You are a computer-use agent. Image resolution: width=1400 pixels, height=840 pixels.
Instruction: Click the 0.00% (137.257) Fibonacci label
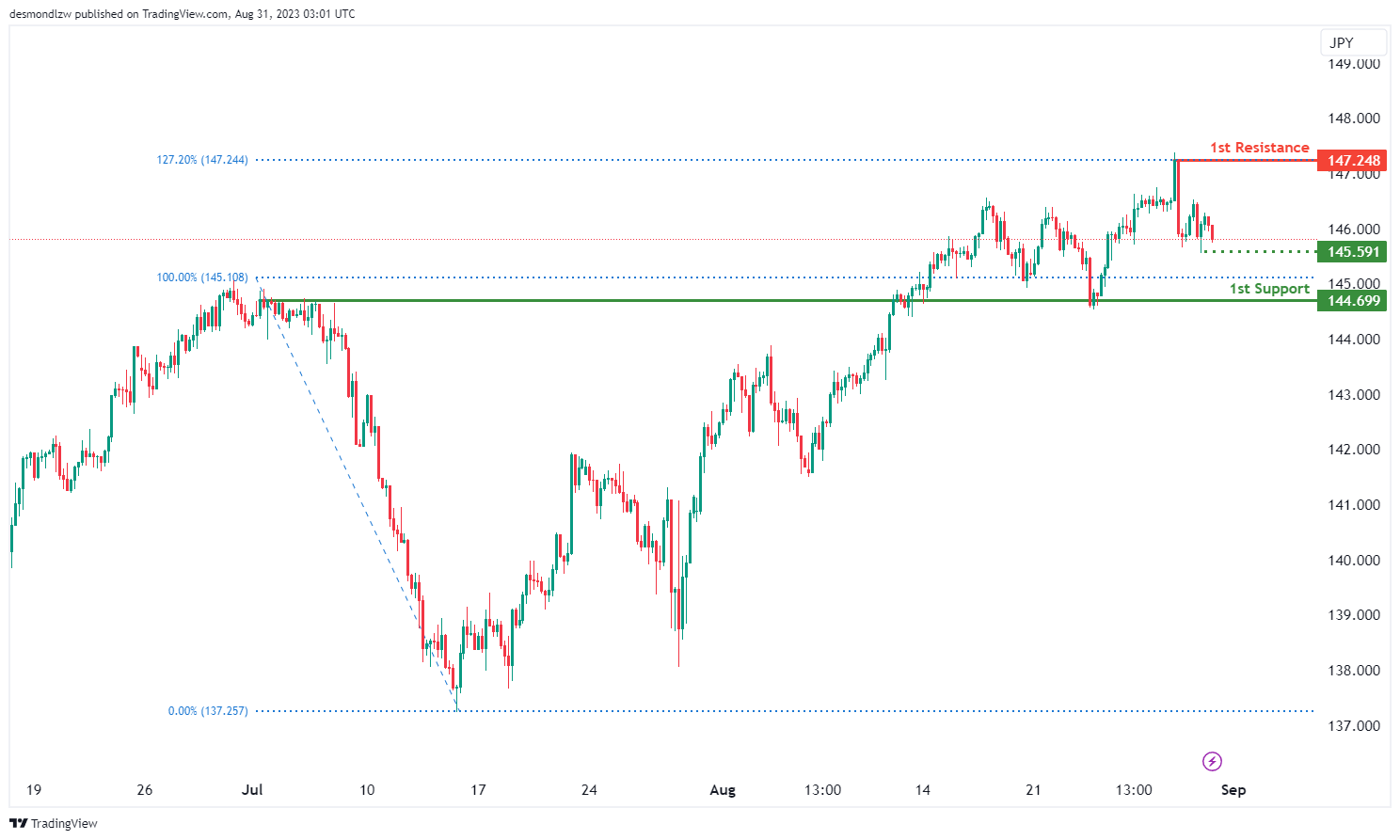tap(208, 711)
